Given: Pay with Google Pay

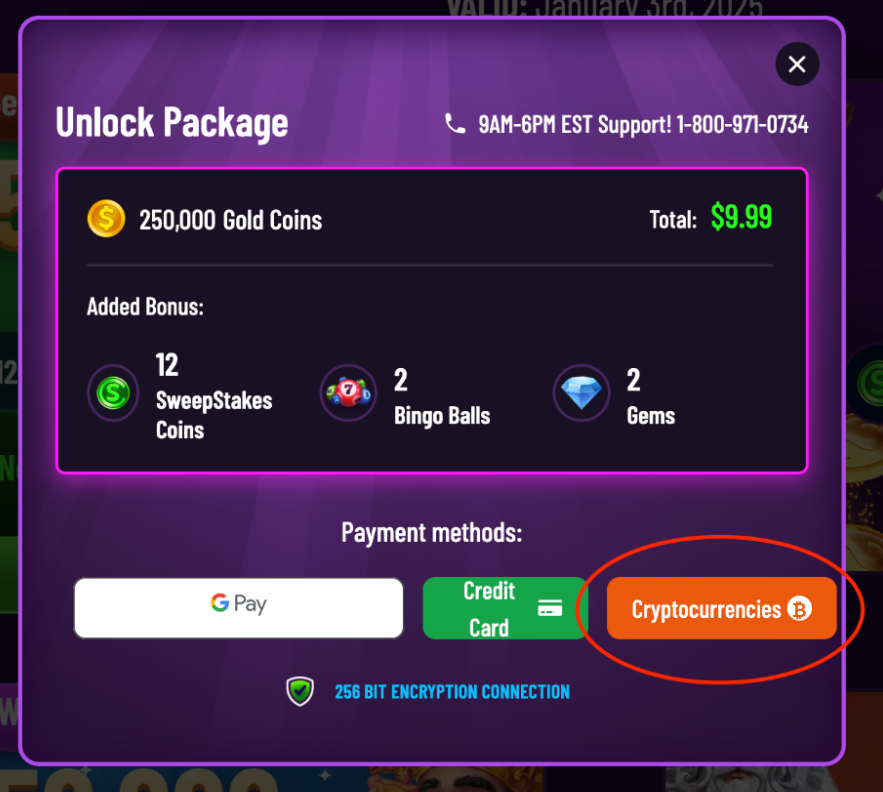Looking at the screenshot, I should click(238, 607).
